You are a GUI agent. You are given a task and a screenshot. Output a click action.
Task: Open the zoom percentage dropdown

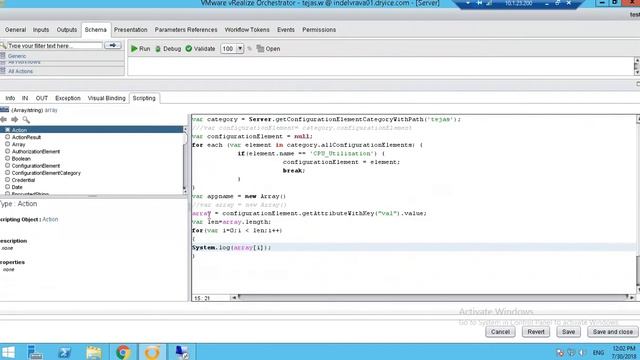(240, 49)
